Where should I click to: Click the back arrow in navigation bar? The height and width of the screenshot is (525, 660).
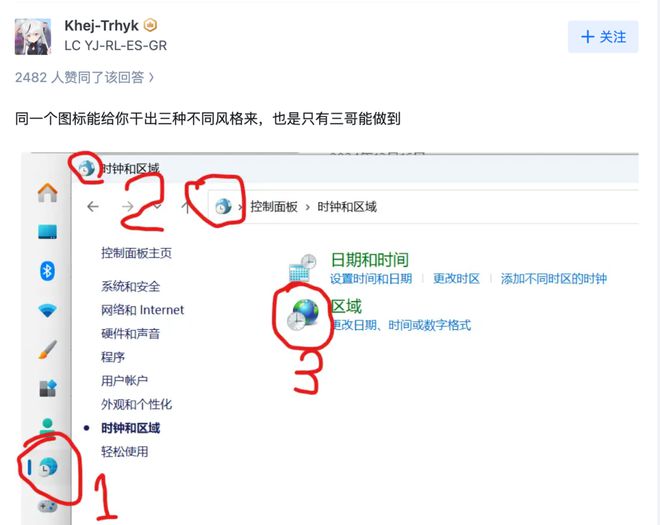coord(93,206)
